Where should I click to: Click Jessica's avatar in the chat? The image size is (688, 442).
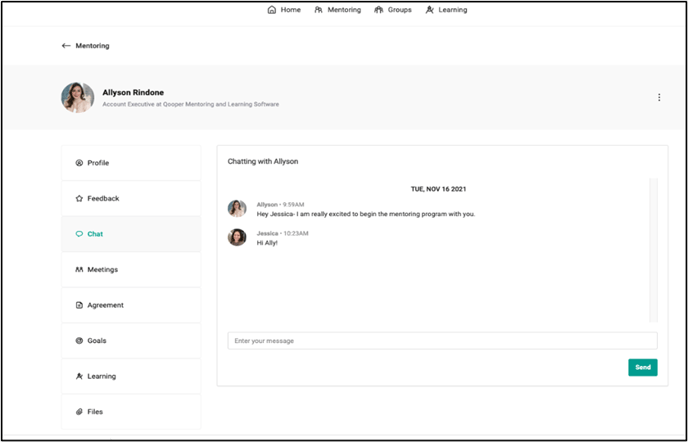pyautogui.click(x=237, y=237)
